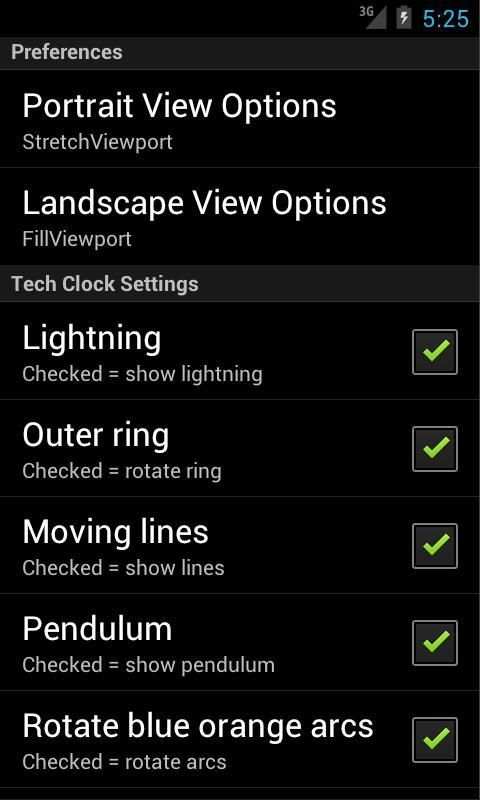This screenshot has width=480, height=800.
Task: Tap 'Checked = show lightning' description
Action: (142, 374)
